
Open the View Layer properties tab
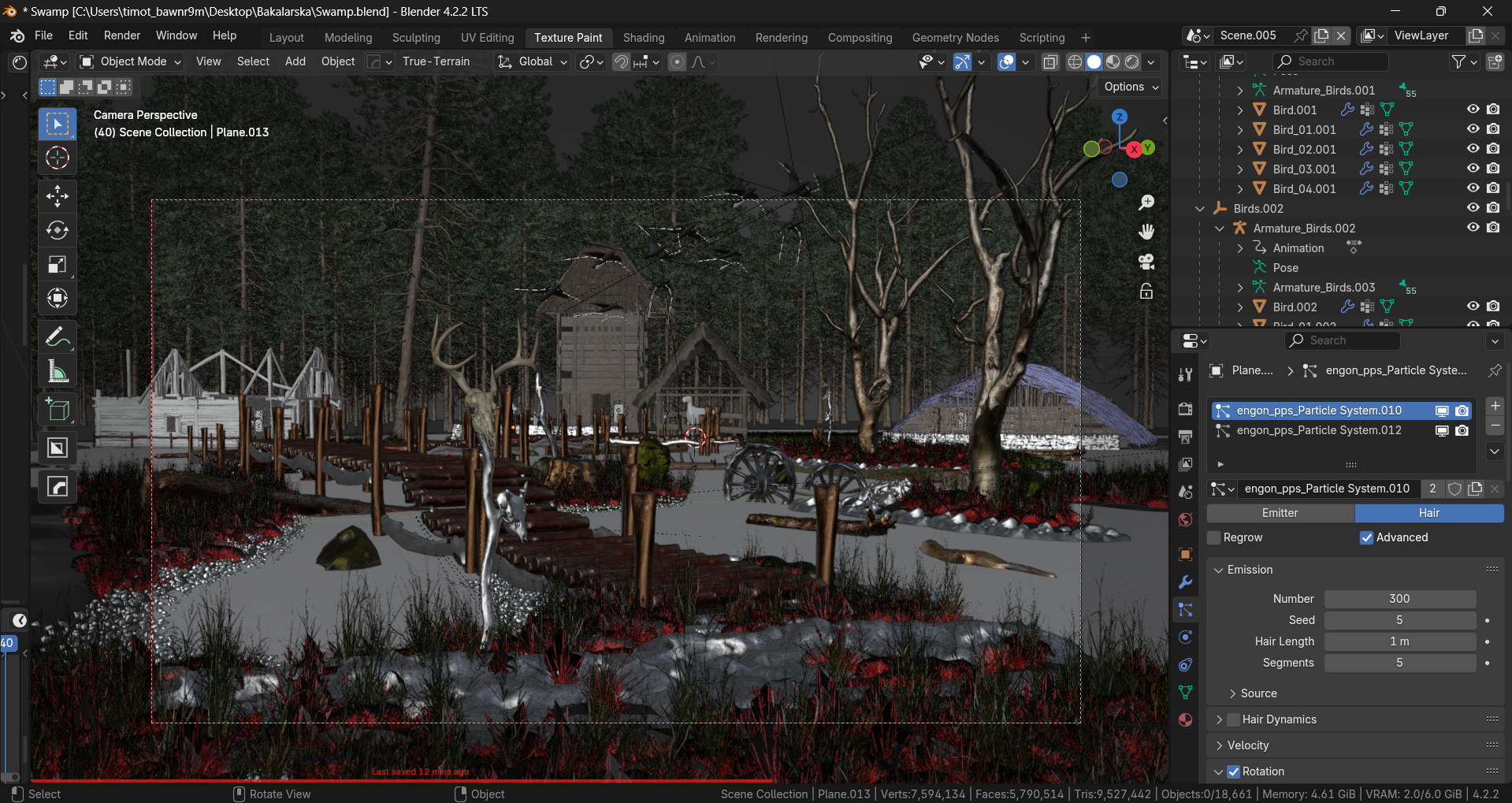(1185, 464)
